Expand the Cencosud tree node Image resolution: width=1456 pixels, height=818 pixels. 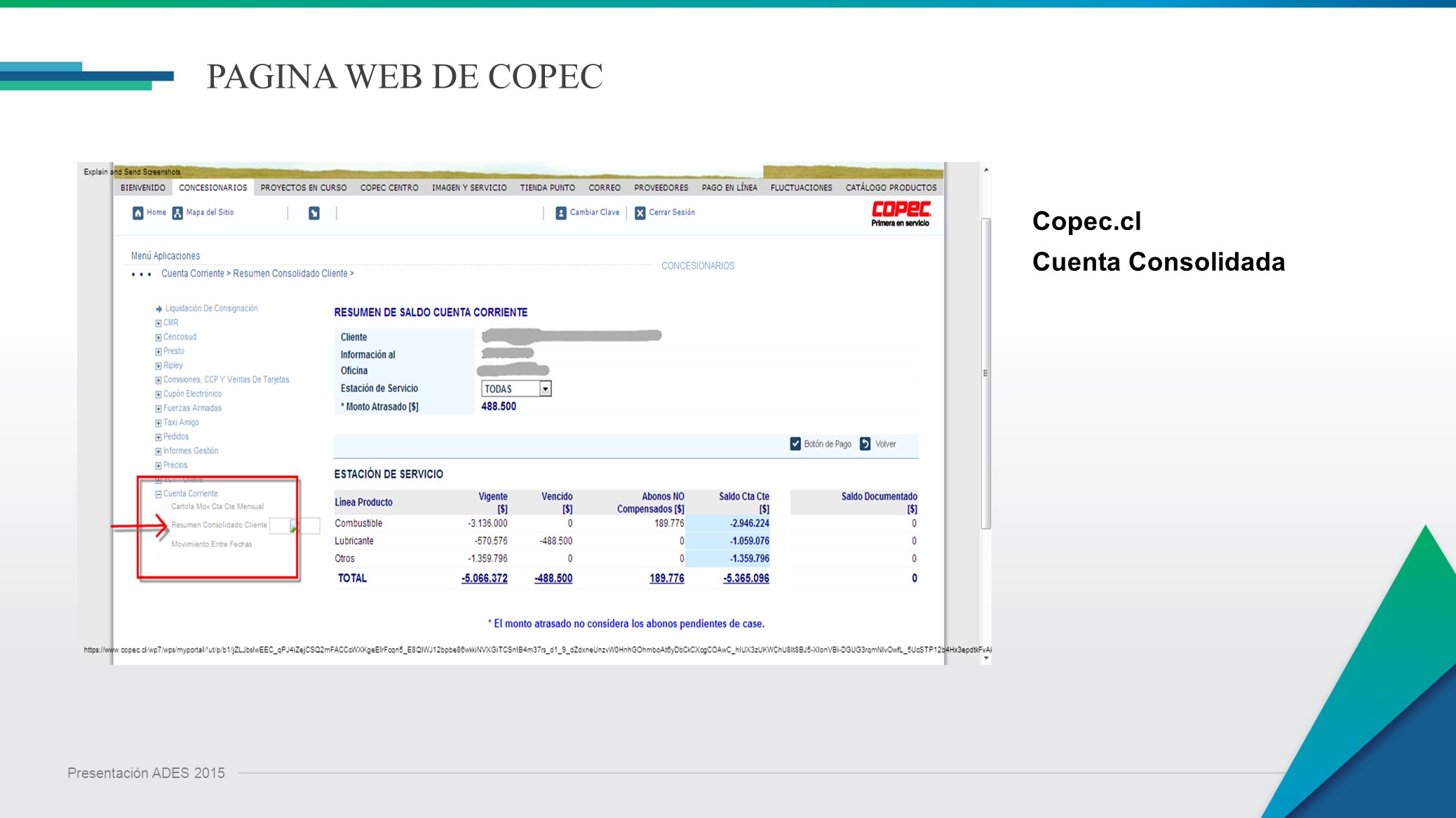159,337
